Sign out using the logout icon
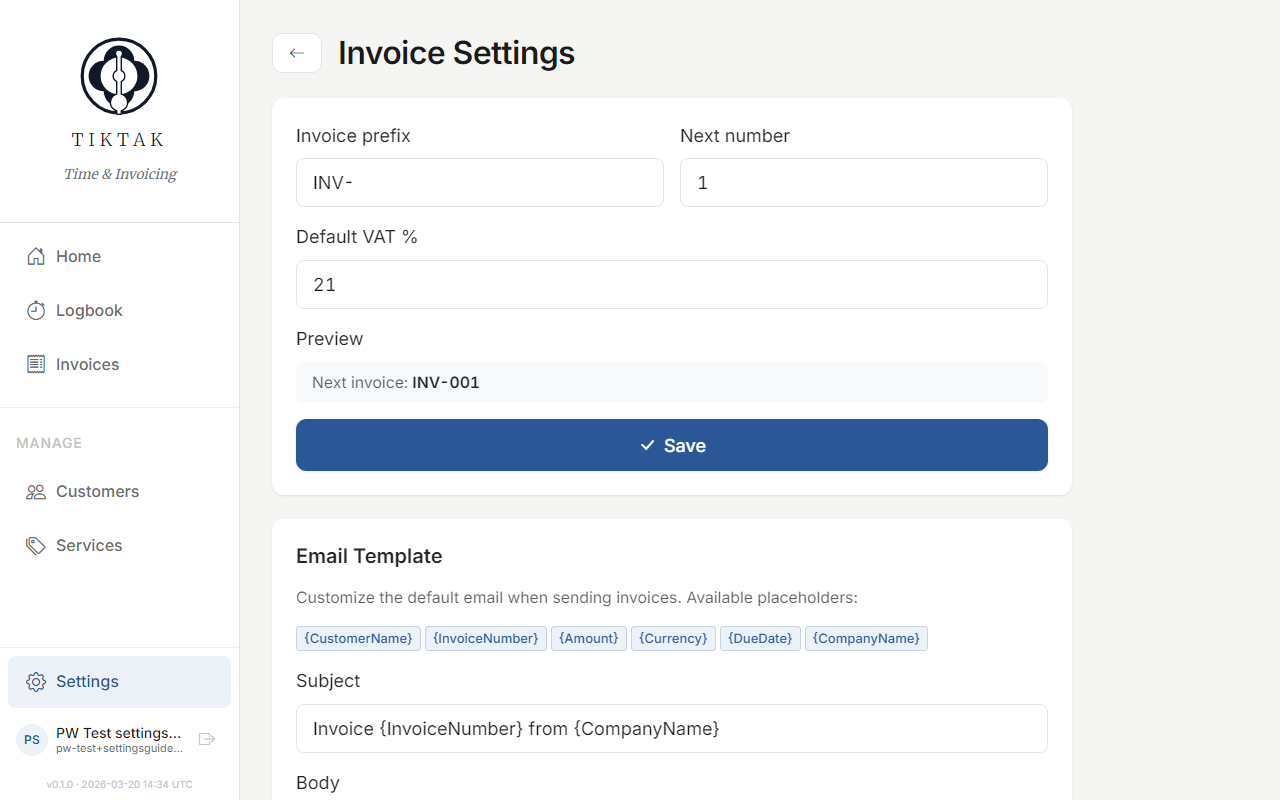Viewport: 1280px width, 800px height. click(206, 738)
